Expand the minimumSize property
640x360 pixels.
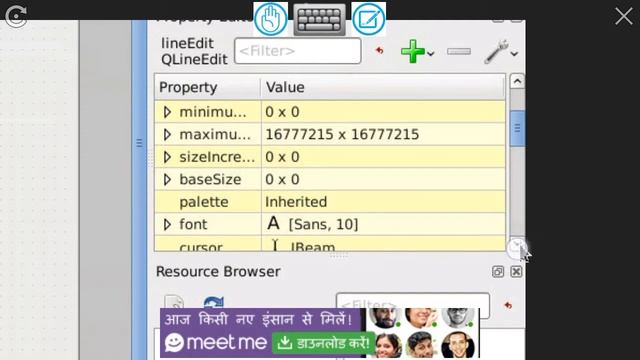click(167, 112)
